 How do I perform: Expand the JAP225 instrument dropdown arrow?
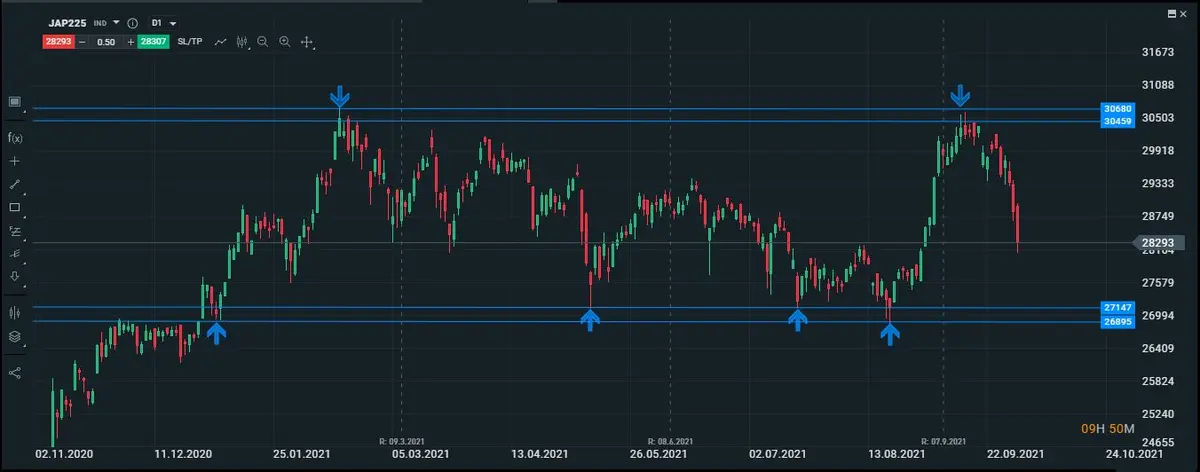click(x=116, y=22)
